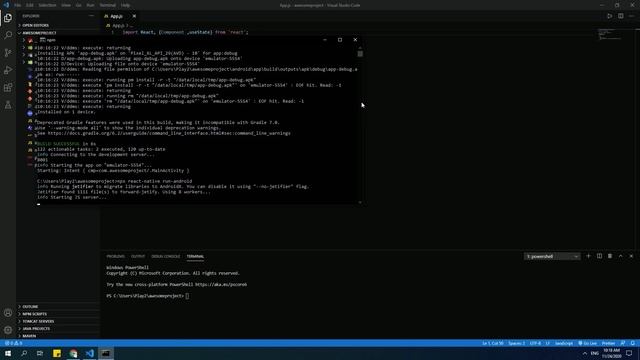Open the Test flask icon view

(8, 105)
